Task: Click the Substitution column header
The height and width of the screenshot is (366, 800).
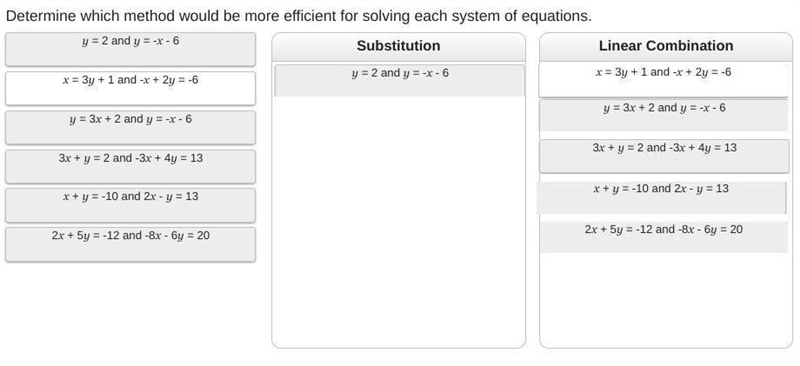Action: click(x=398, y=46)
